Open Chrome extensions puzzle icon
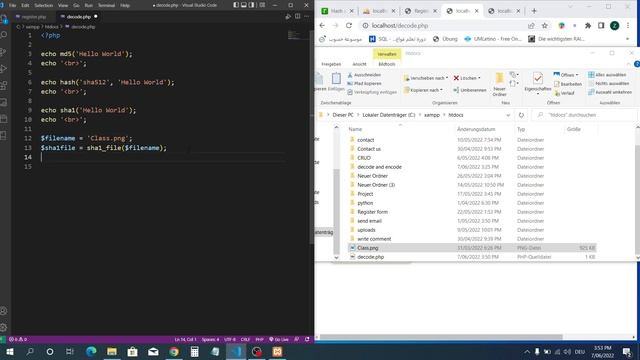This screenshot has height=360, width=640. point(588,25)
